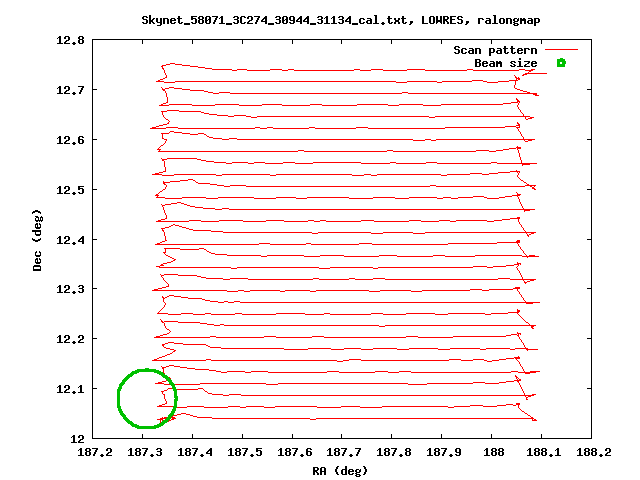
Task: Click the 'Dec (deg)' y-axis label
Action: [x=37, y=240]
